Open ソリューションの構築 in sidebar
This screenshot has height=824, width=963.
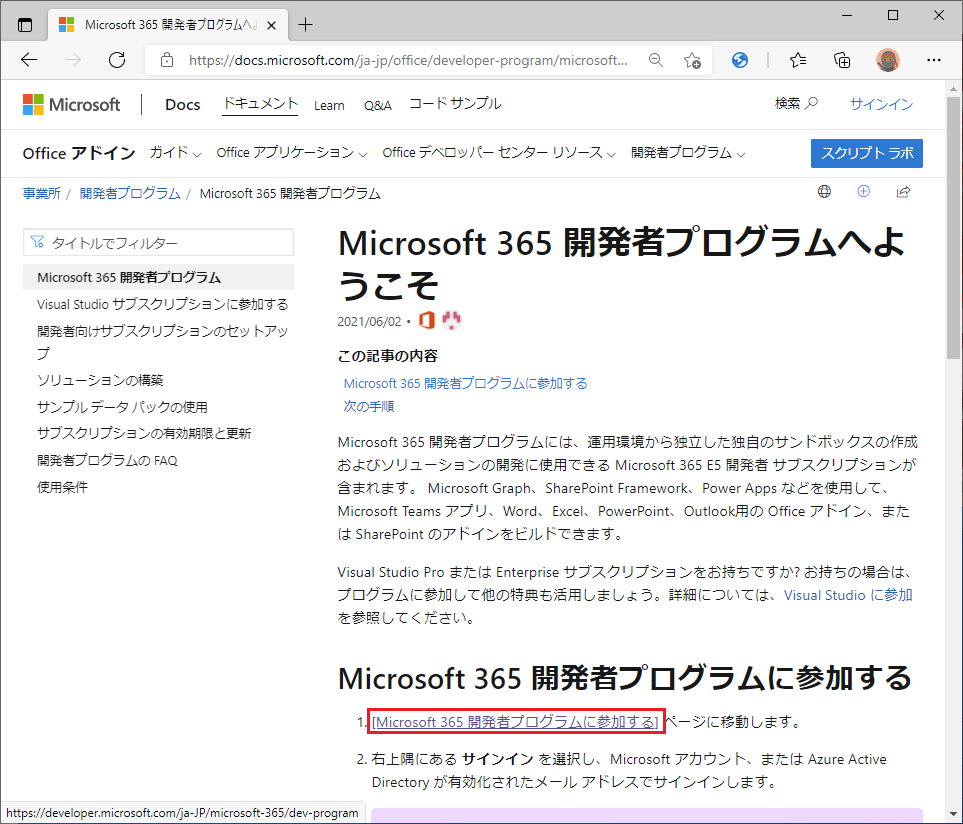[x=100, y=380]
